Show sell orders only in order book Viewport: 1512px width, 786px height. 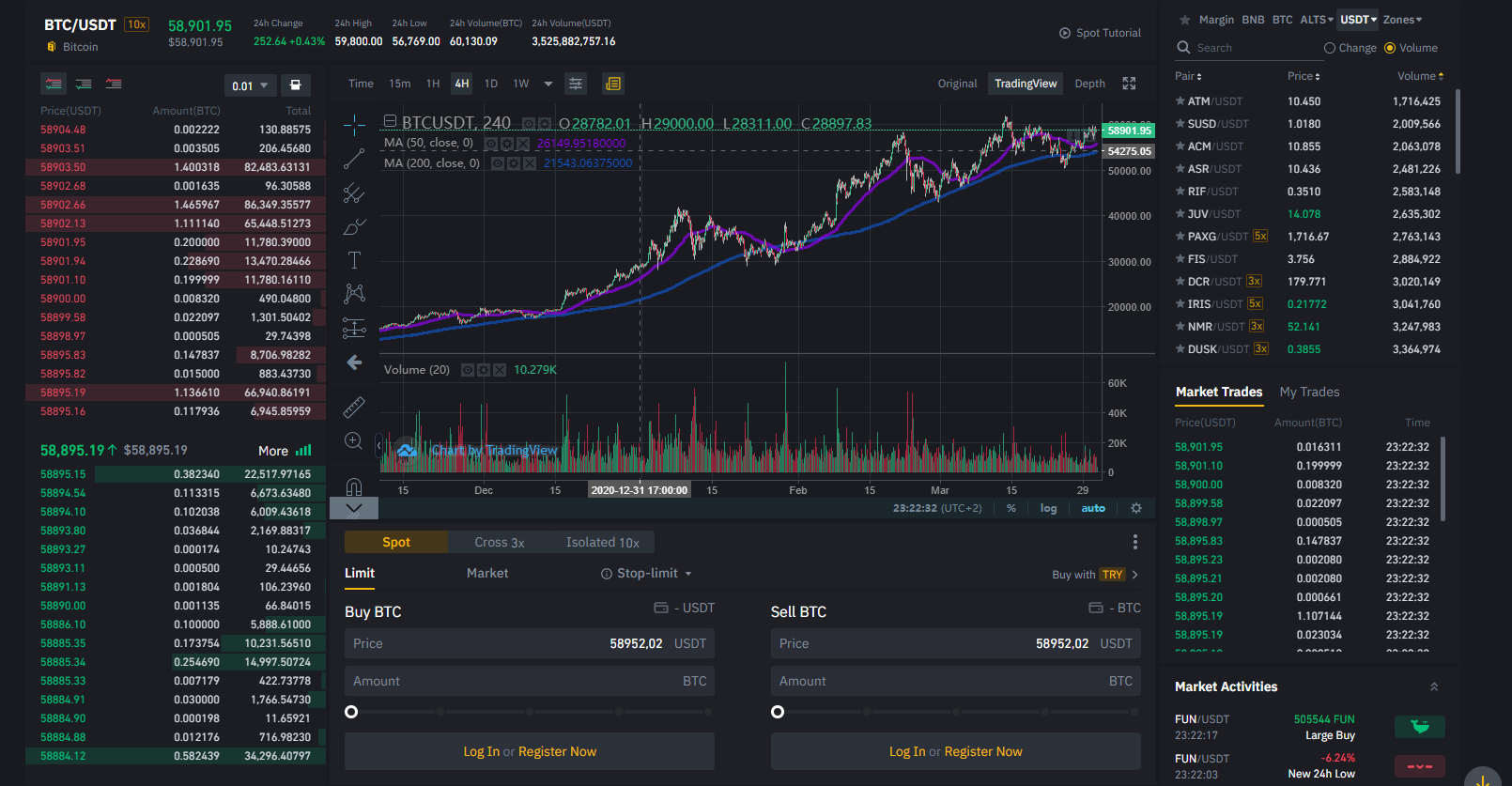coord(114,84)
